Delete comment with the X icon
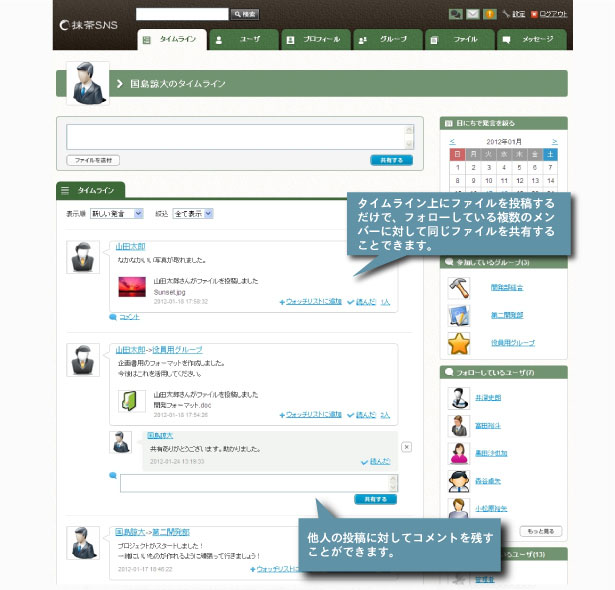Screen dimensions: 615x590 pos(407,447)
